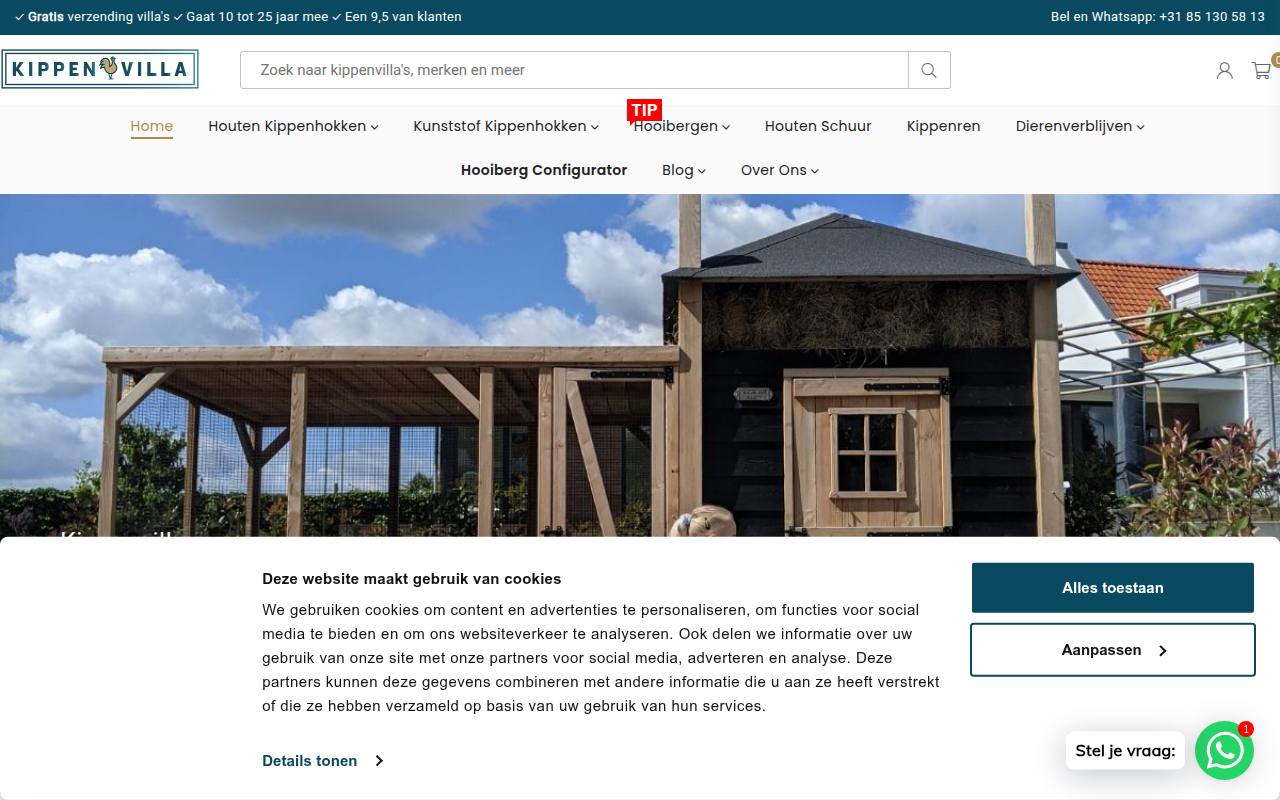The image size is (1280, 800).
Task: Submit search with the magnifier icon
Action: pos(929,70)
